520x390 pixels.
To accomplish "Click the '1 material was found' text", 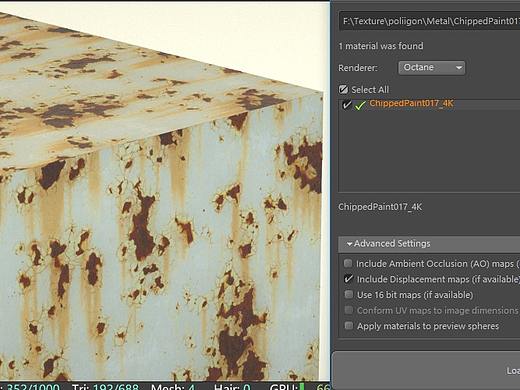I will [x=381, y=46].
